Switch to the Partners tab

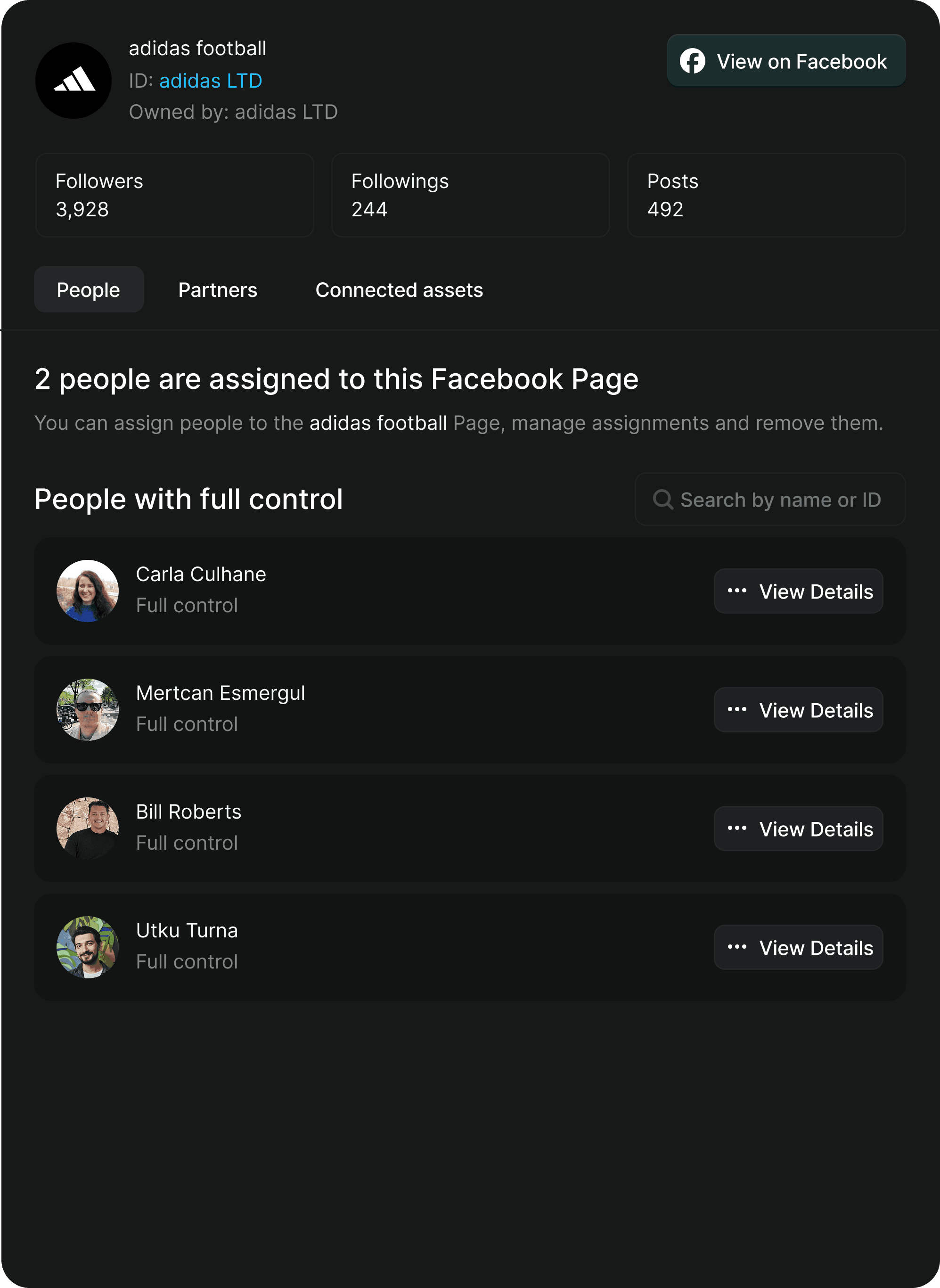tap(218, 290)
